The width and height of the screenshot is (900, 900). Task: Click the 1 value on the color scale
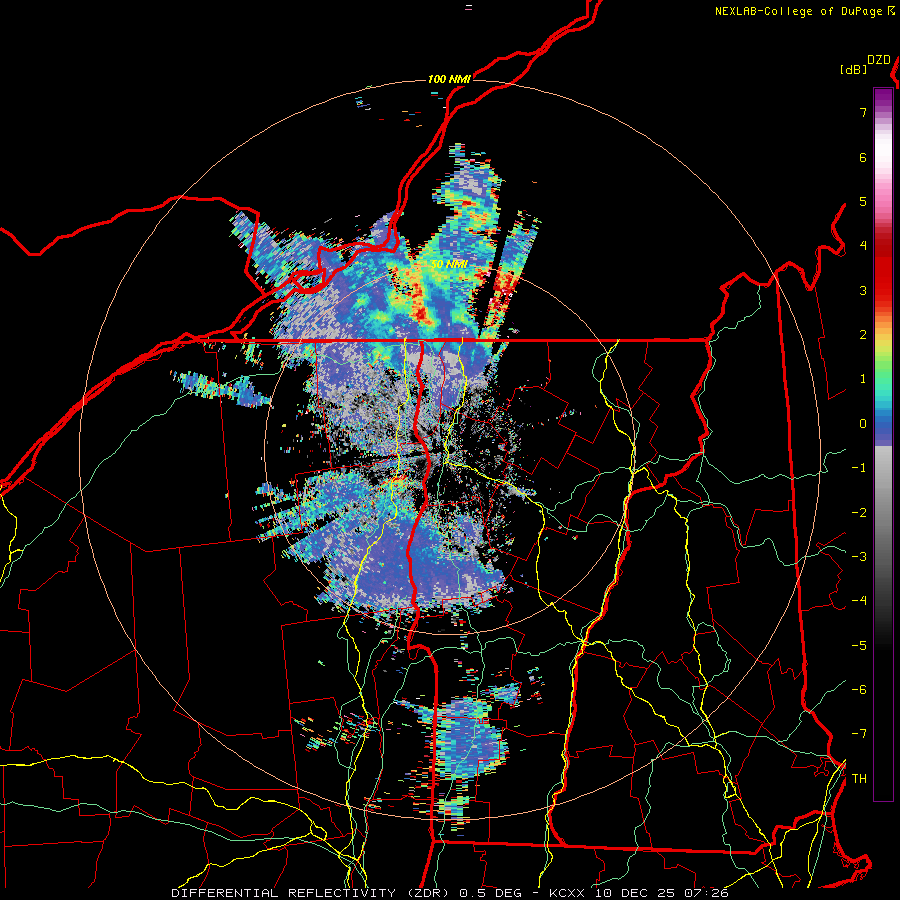[x=863, y=379]
